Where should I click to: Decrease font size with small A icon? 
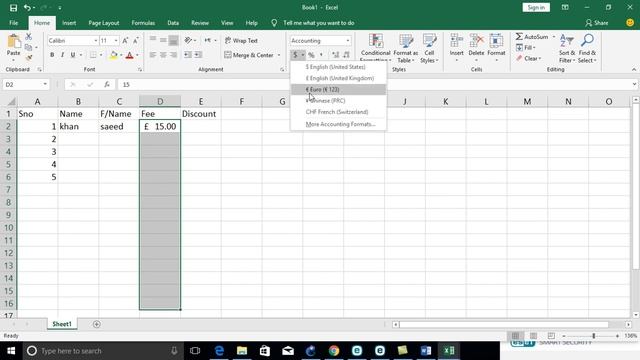click(136, 40)
